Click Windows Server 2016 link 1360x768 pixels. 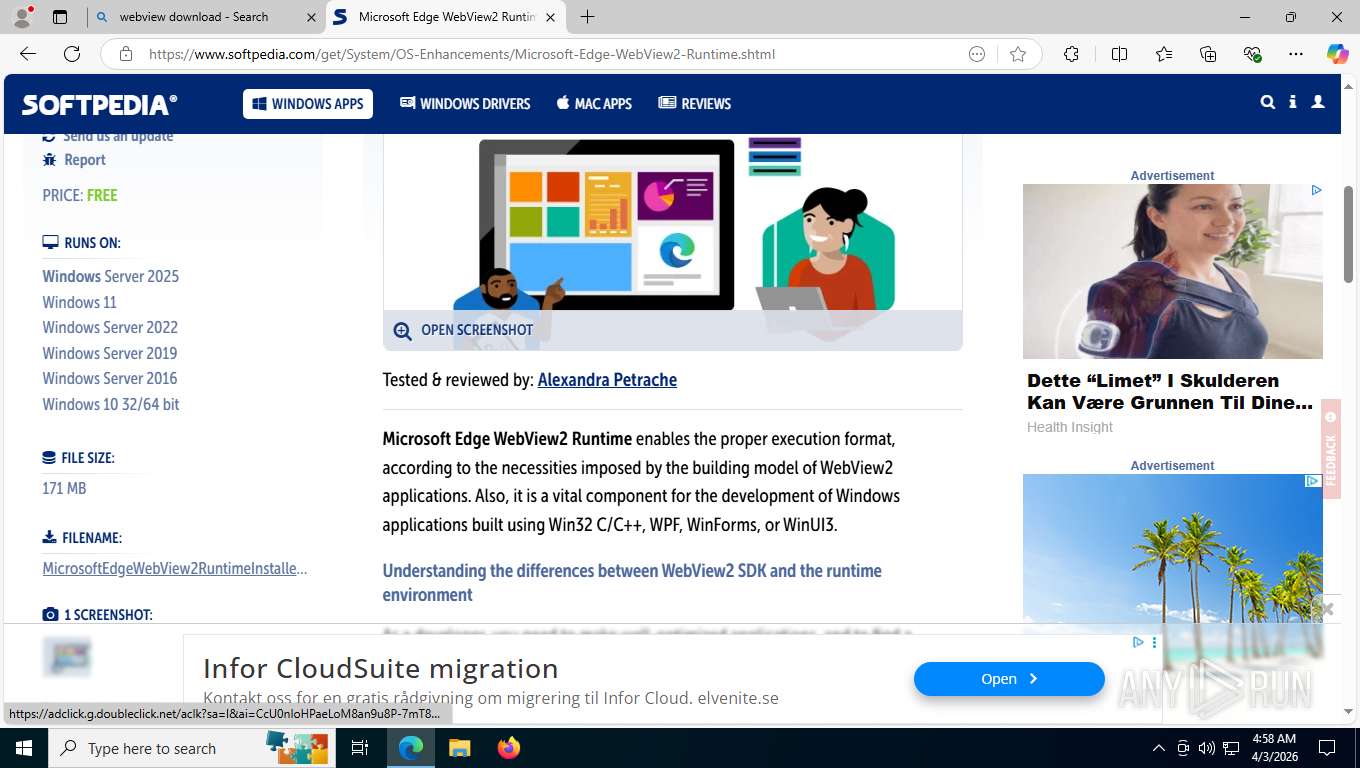coord(110,378)
